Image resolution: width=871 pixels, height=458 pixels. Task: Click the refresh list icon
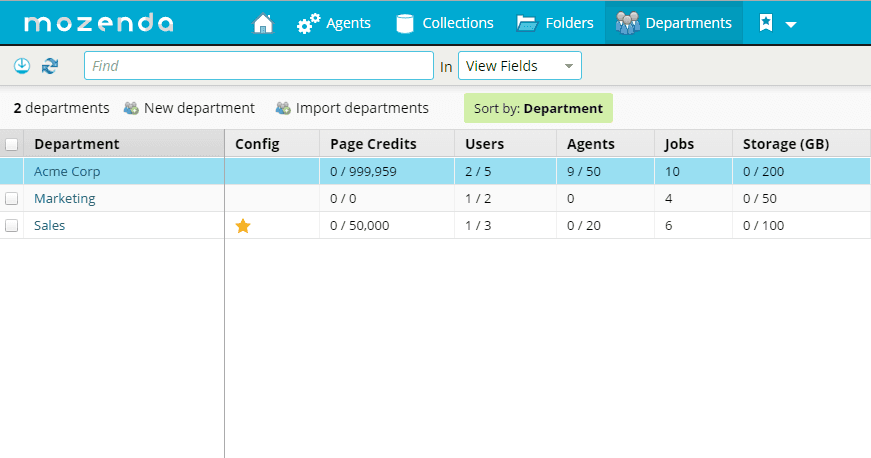tap(50, 66)
